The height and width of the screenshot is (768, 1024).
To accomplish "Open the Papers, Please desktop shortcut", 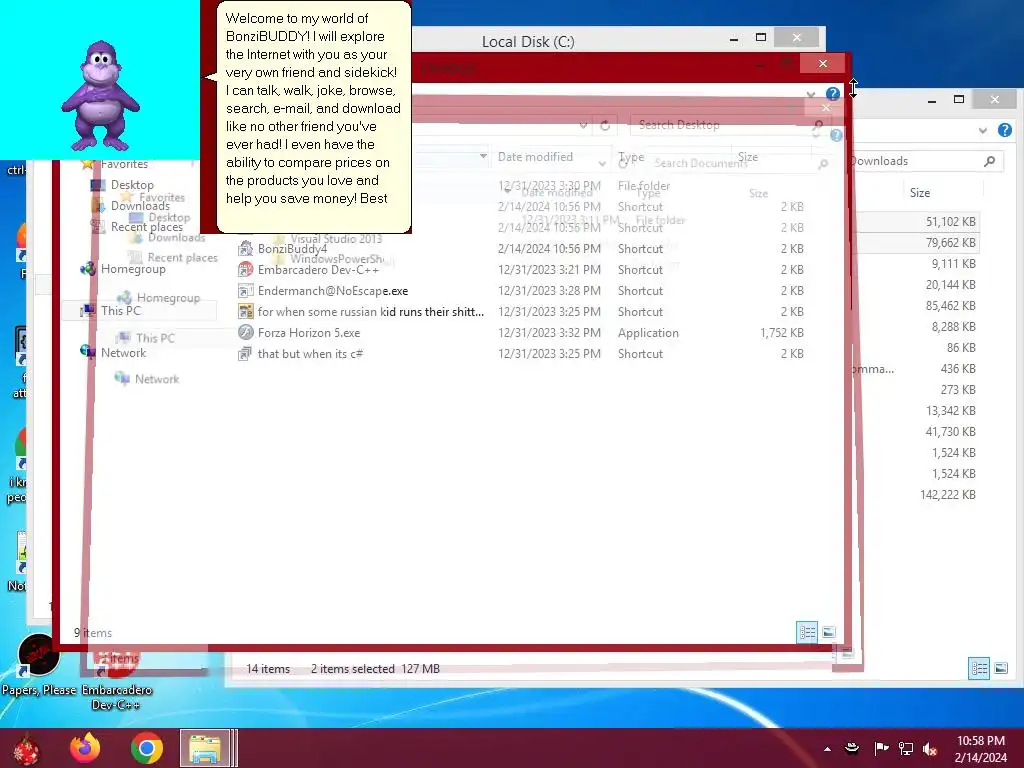I will pyautogui.click(x=38, y=665).
